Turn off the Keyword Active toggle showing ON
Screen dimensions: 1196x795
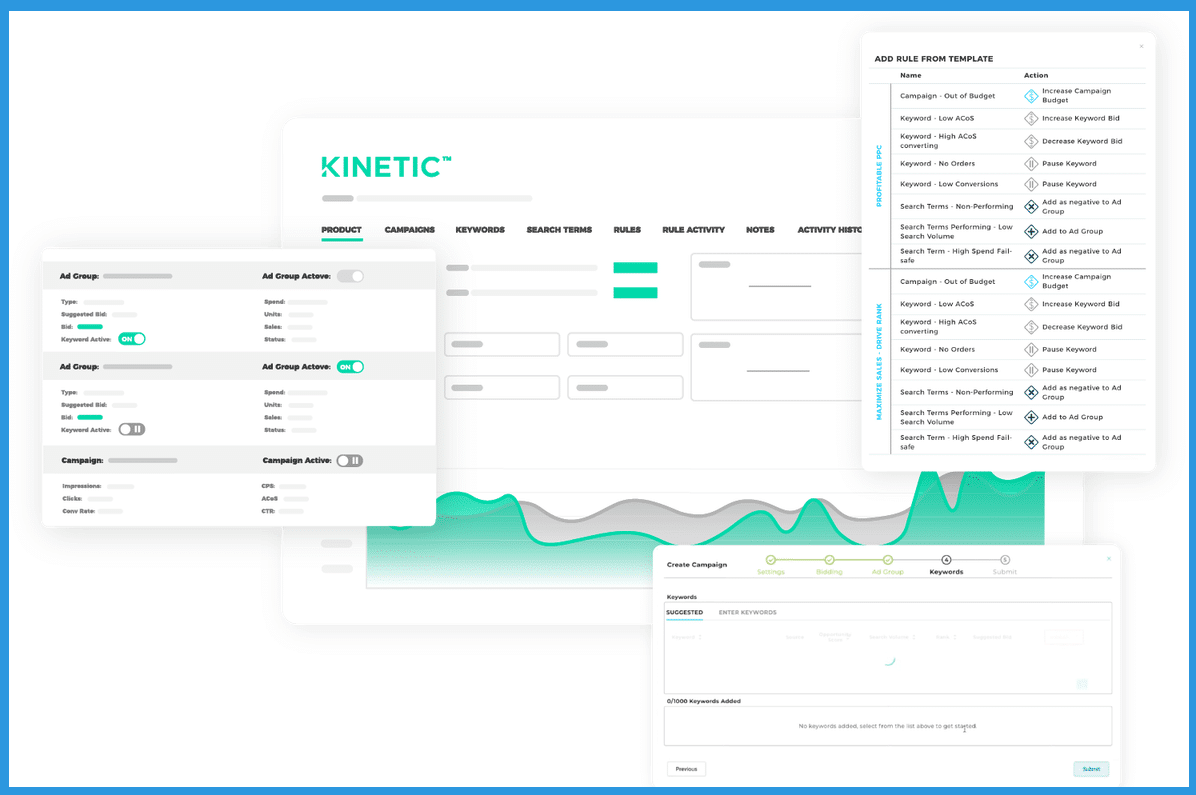132,339
